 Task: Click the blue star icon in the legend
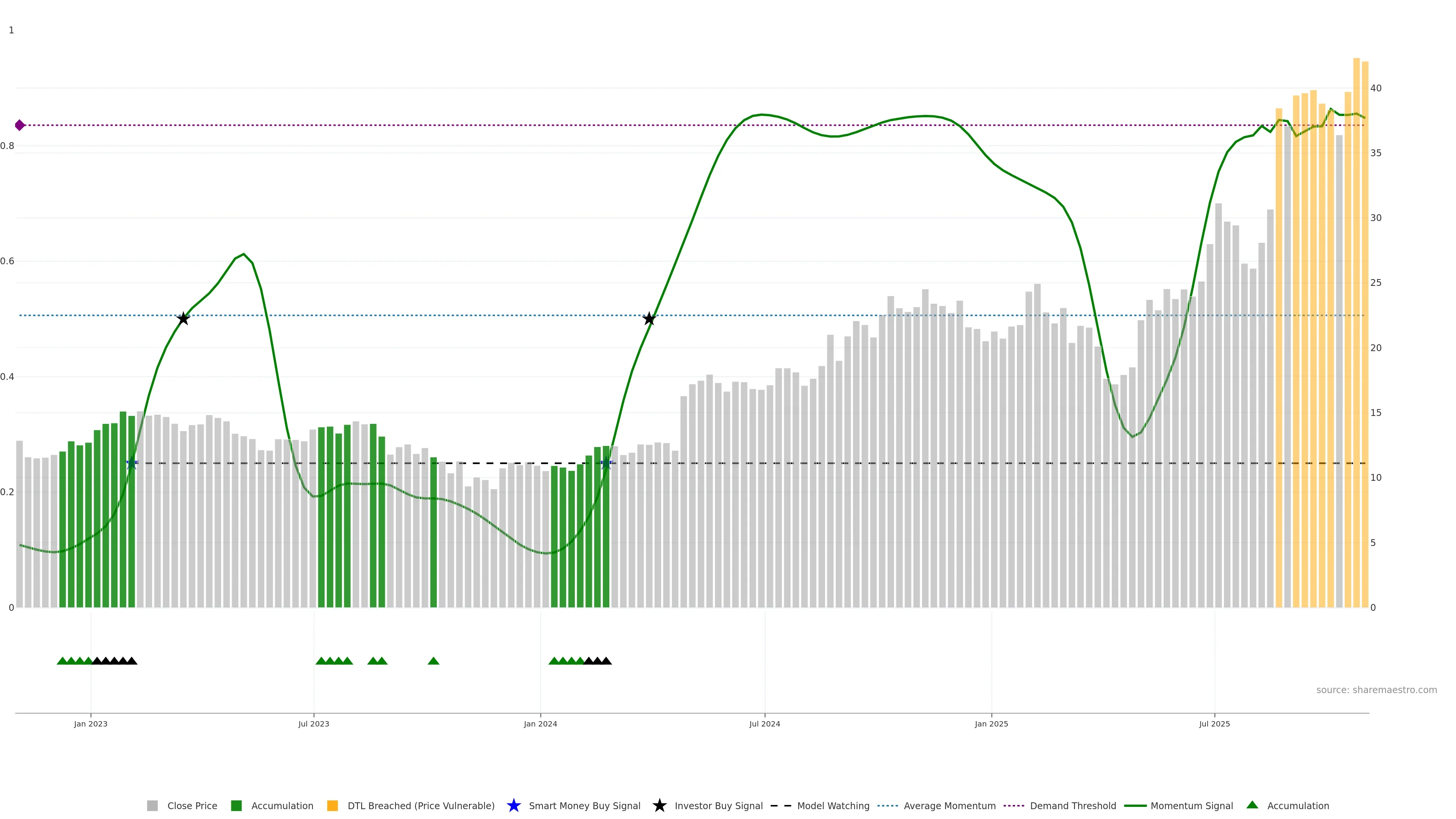(514, 805)
